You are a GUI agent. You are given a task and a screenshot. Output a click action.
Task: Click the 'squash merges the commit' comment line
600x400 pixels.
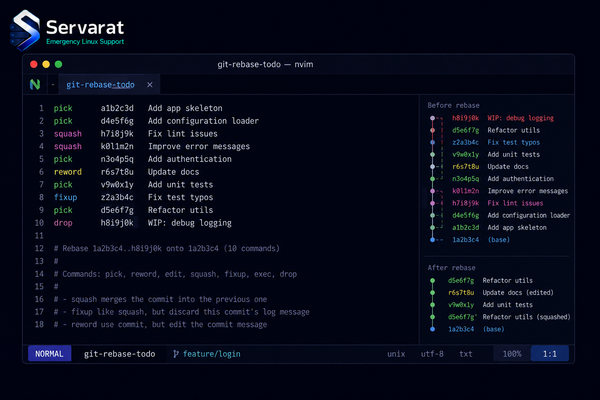tap(160, 299)
